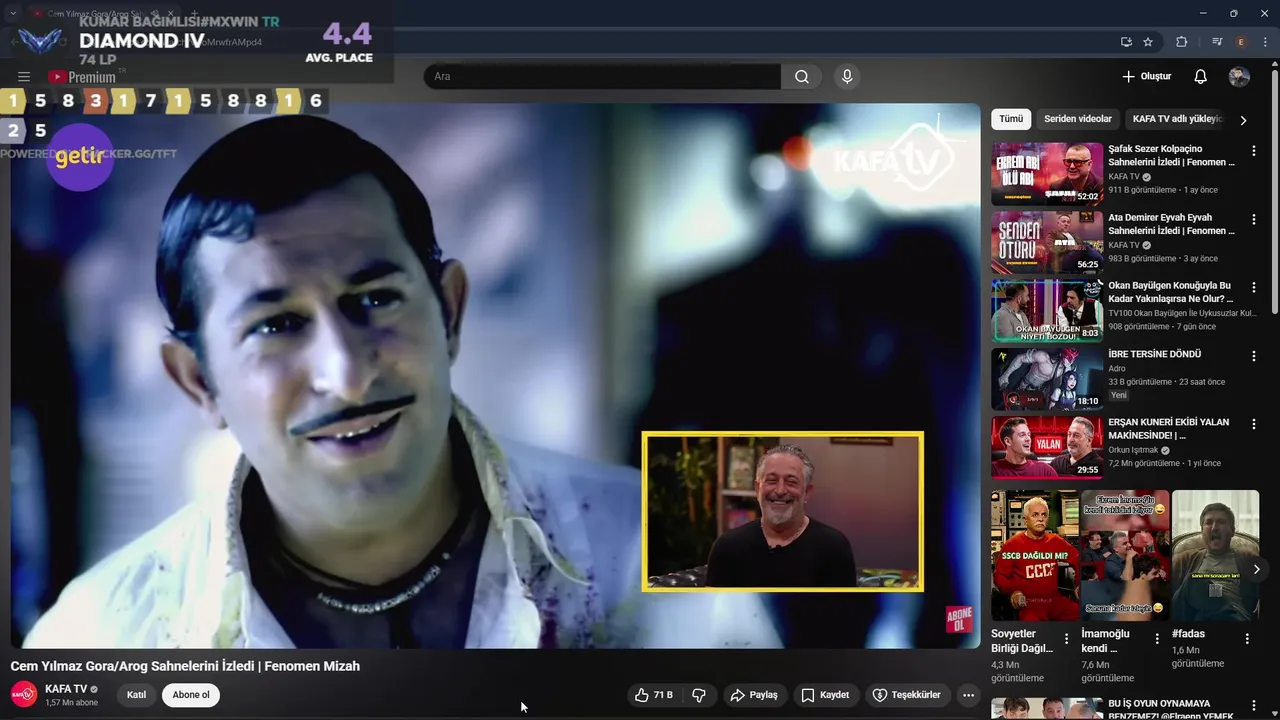Image resolution: width=1280 pixels, height=720 pixels.
Task: Join the channel via Katıl
Action: tap(137, 695)
